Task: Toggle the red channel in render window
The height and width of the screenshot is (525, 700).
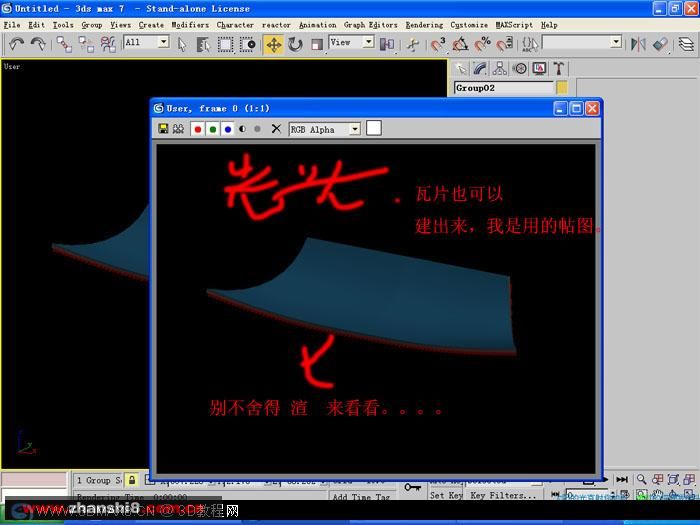Action: [198, 129]
